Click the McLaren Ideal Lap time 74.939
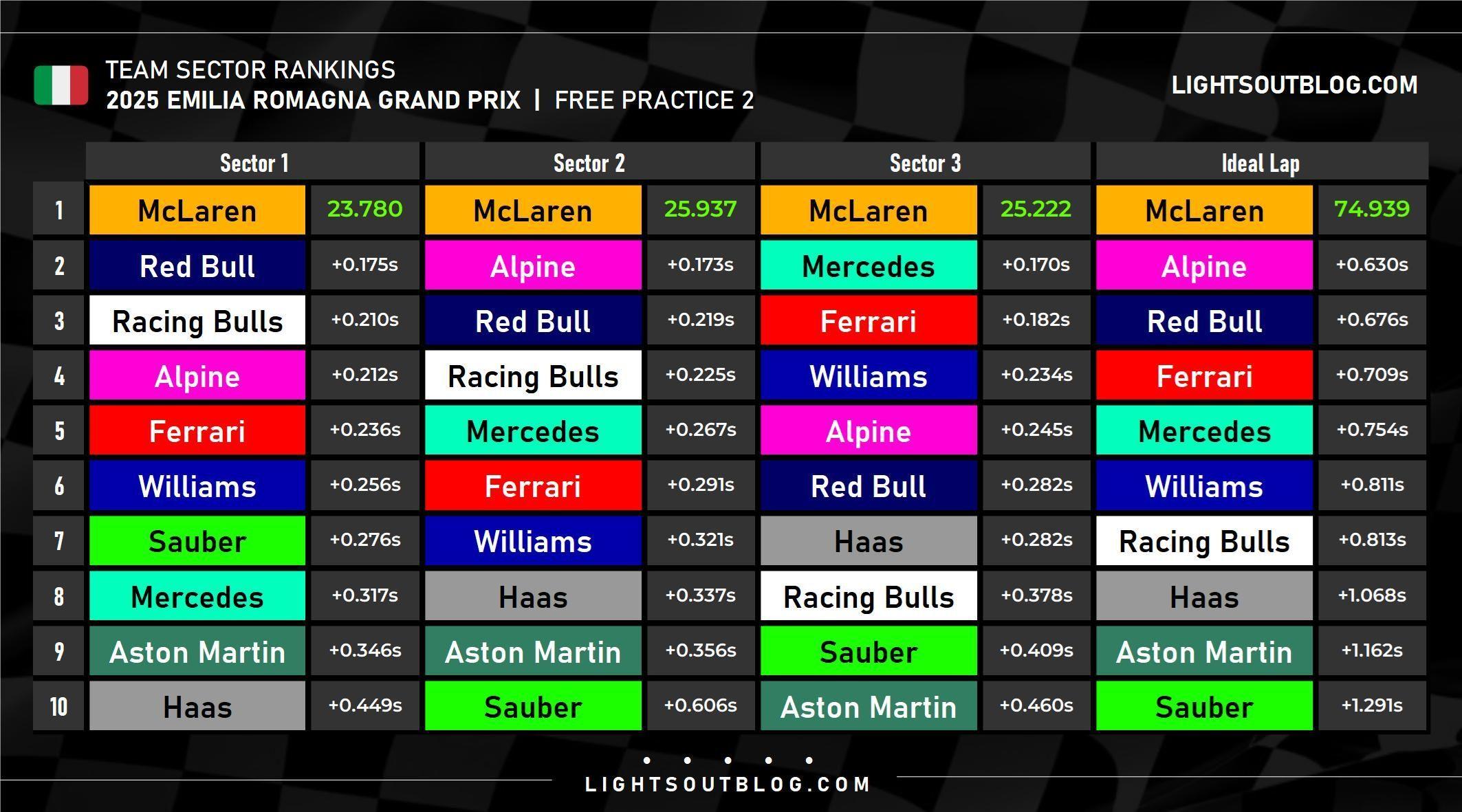 (1371, 209)
